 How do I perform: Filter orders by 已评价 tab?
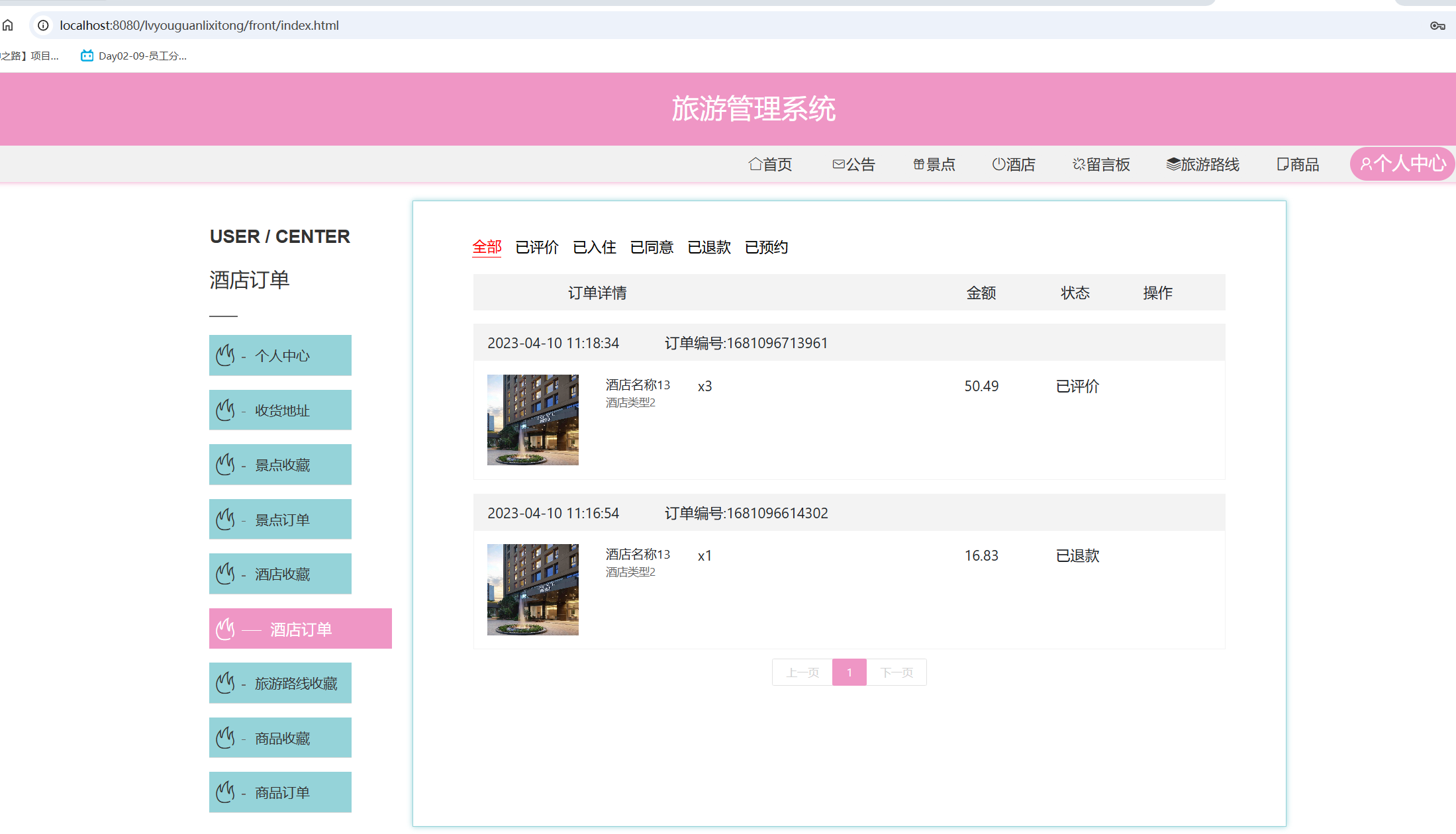(537, 247)
